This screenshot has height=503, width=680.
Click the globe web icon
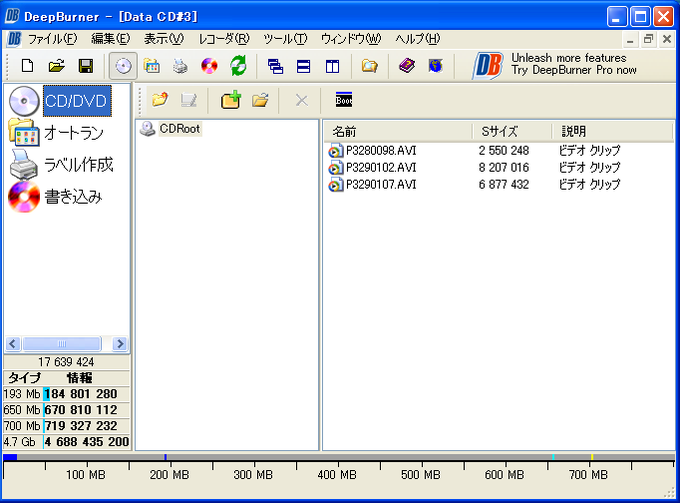(435, 66)
